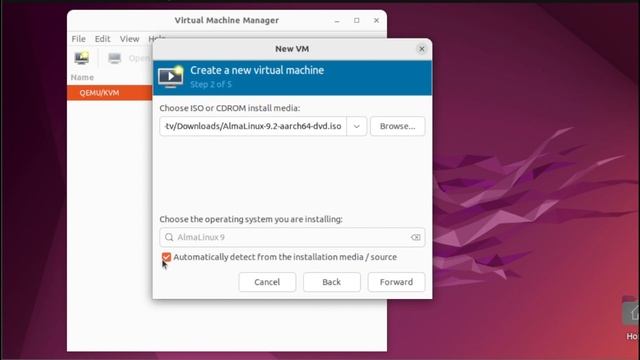Select the QEMU/KVM connection row
Screen dimensions: 640x360
110,93
